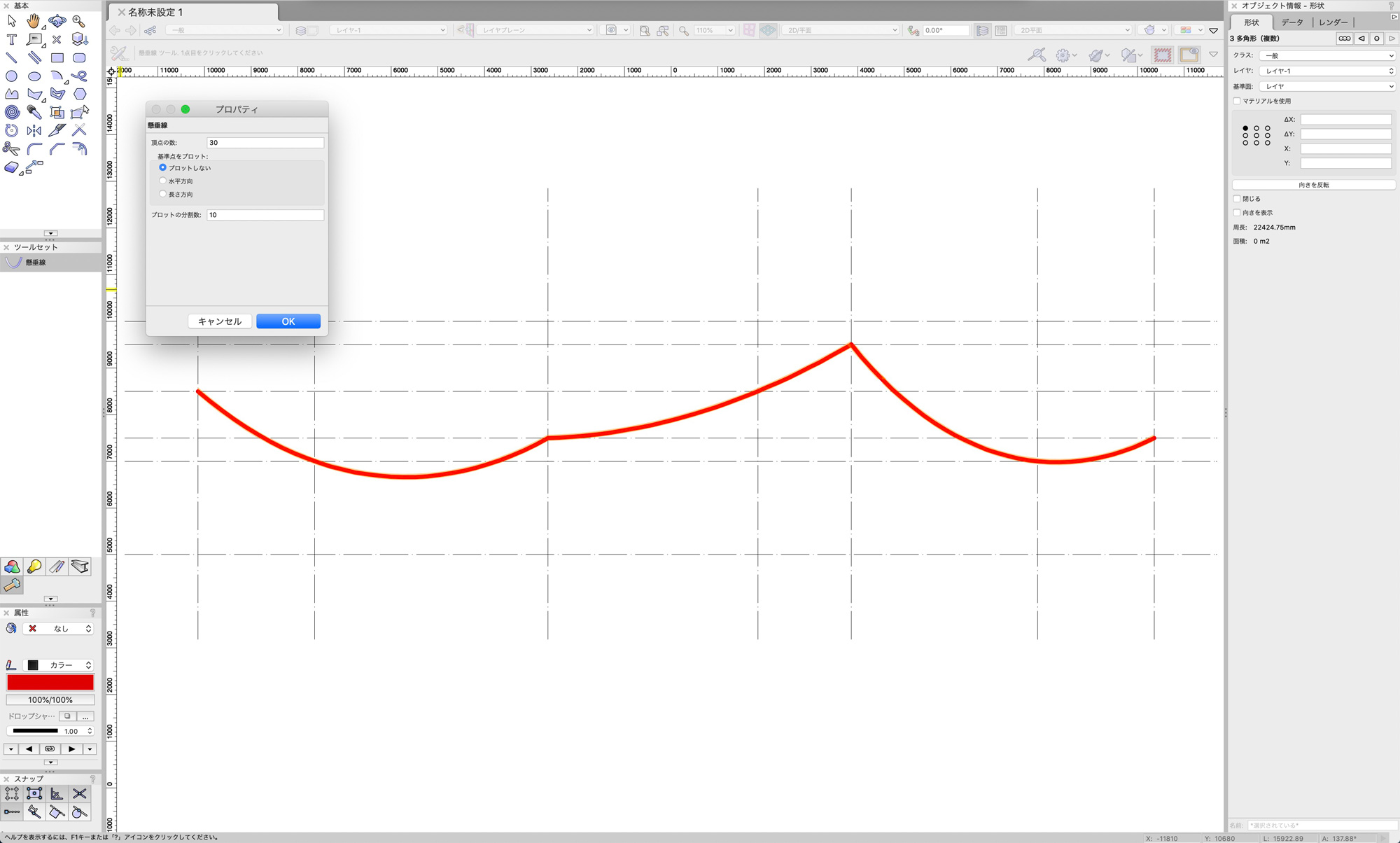Select the Rectangle tool
The image size is (1400, 843).
[57, 57]
